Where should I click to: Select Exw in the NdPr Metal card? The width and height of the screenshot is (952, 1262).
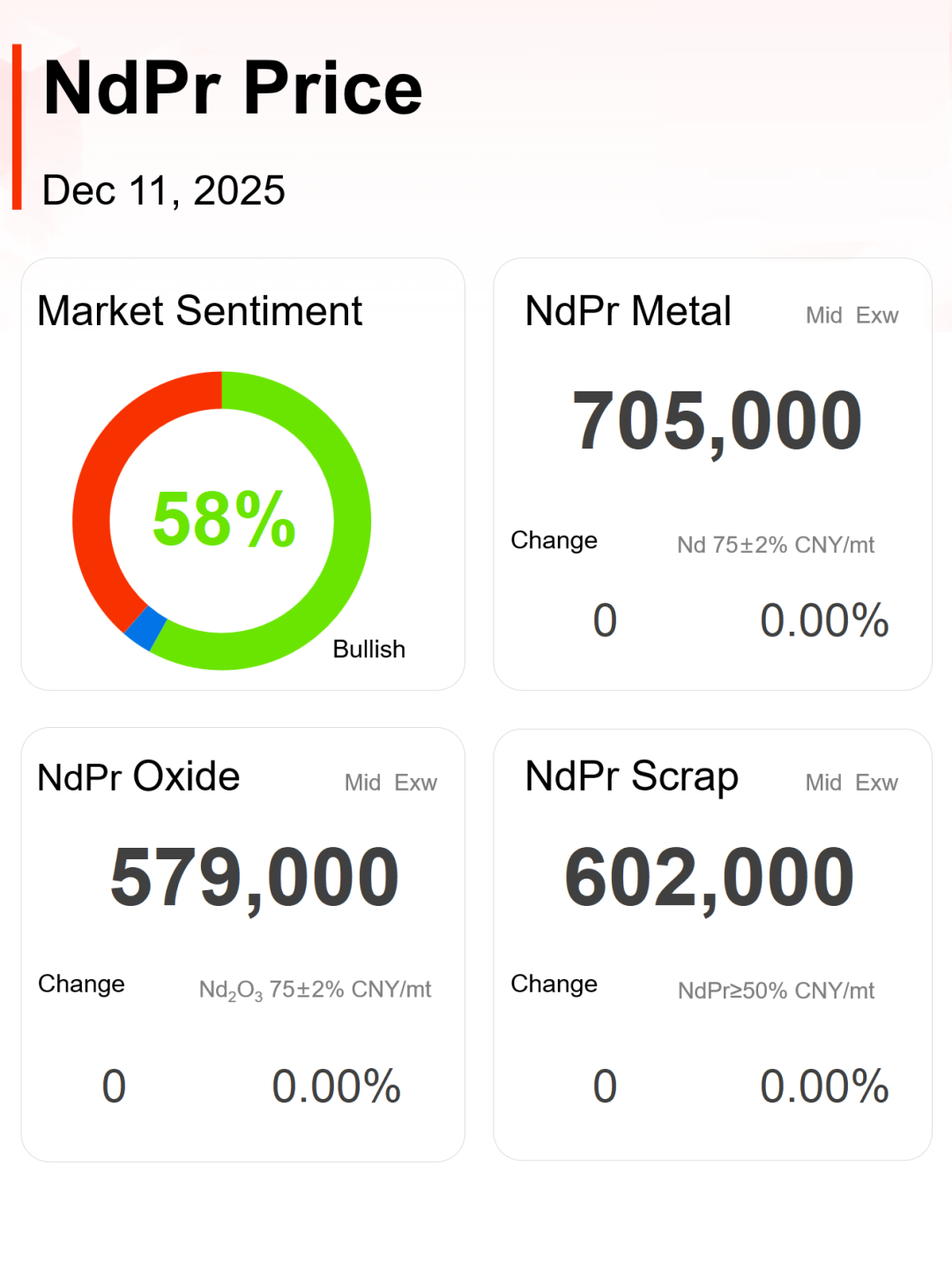point(877,315)
